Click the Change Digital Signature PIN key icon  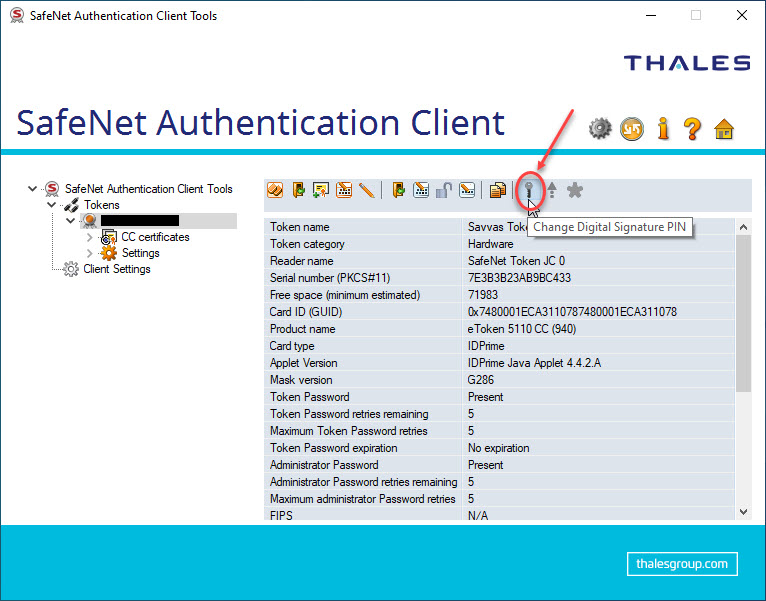coord(529,189)
